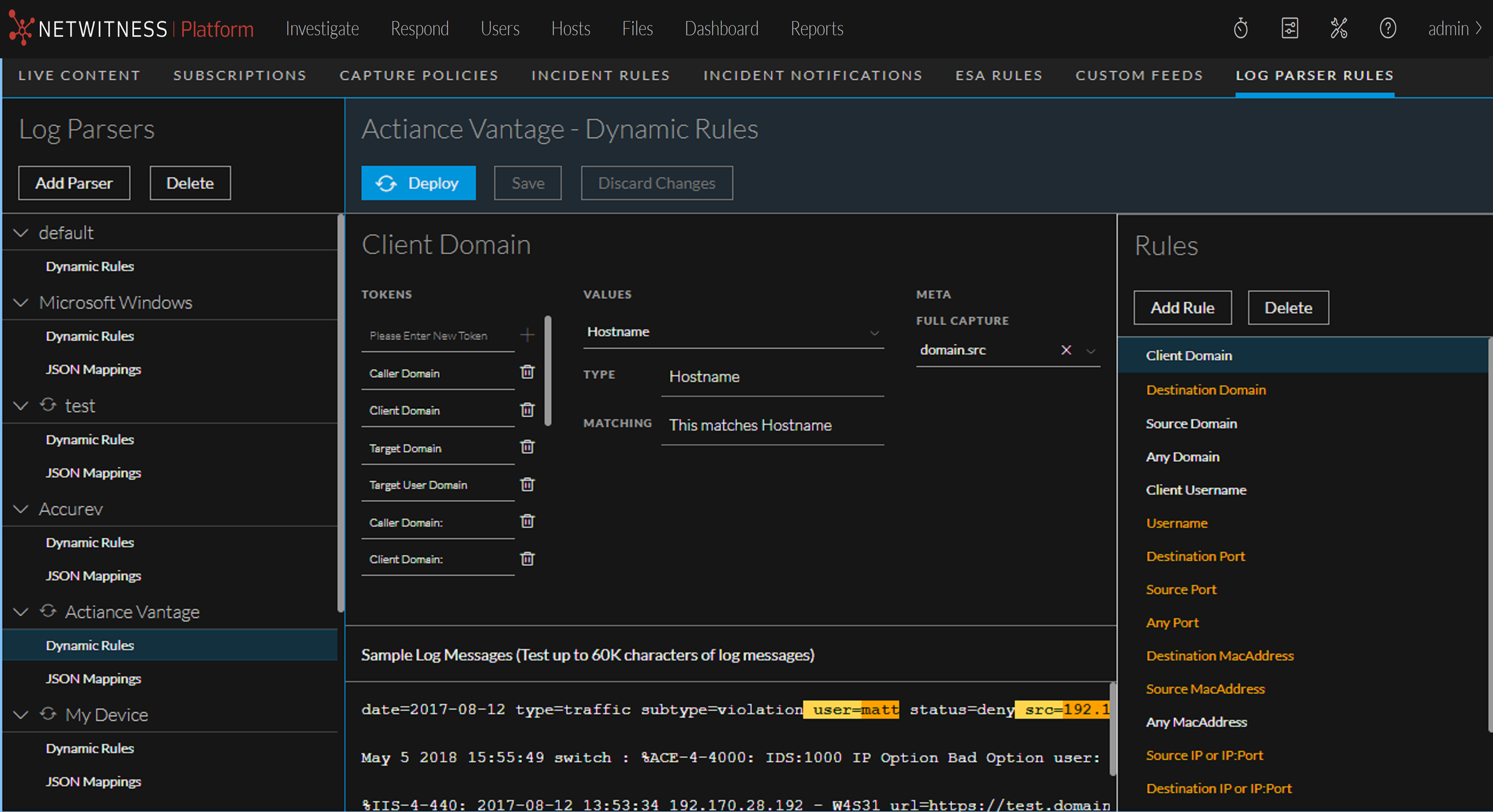Click the Deploy button
The width and height of the screenshot is (1493, 812).
(x=418, y=183)
